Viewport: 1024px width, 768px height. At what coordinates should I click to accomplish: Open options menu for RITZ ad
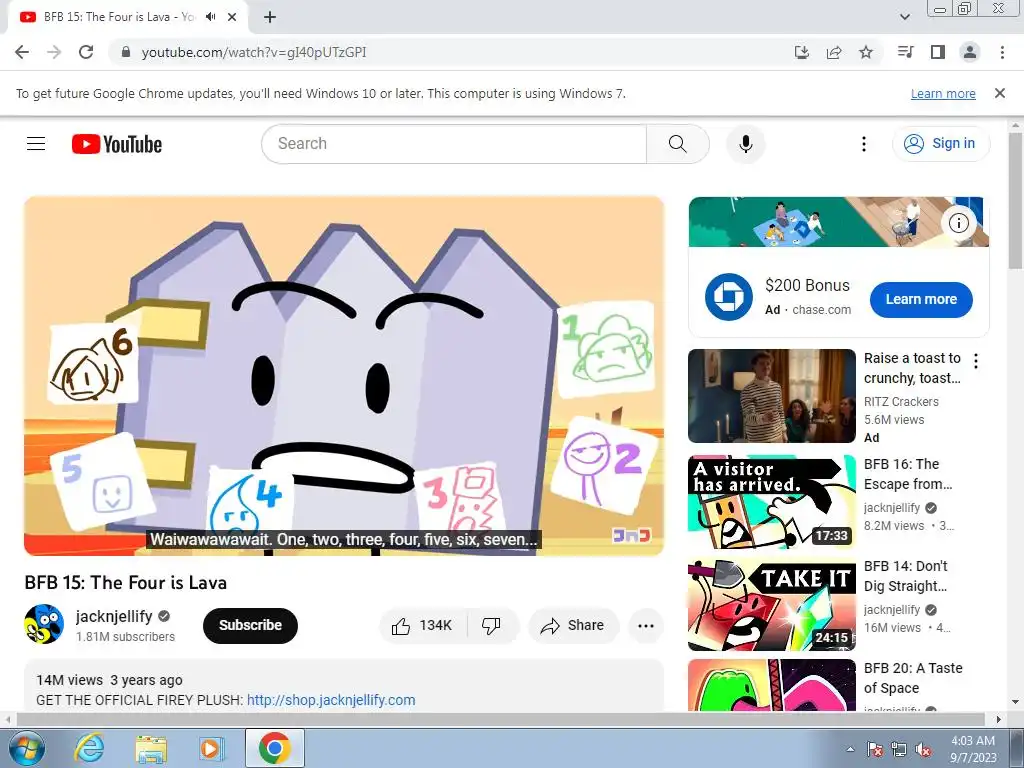(976, 360)
